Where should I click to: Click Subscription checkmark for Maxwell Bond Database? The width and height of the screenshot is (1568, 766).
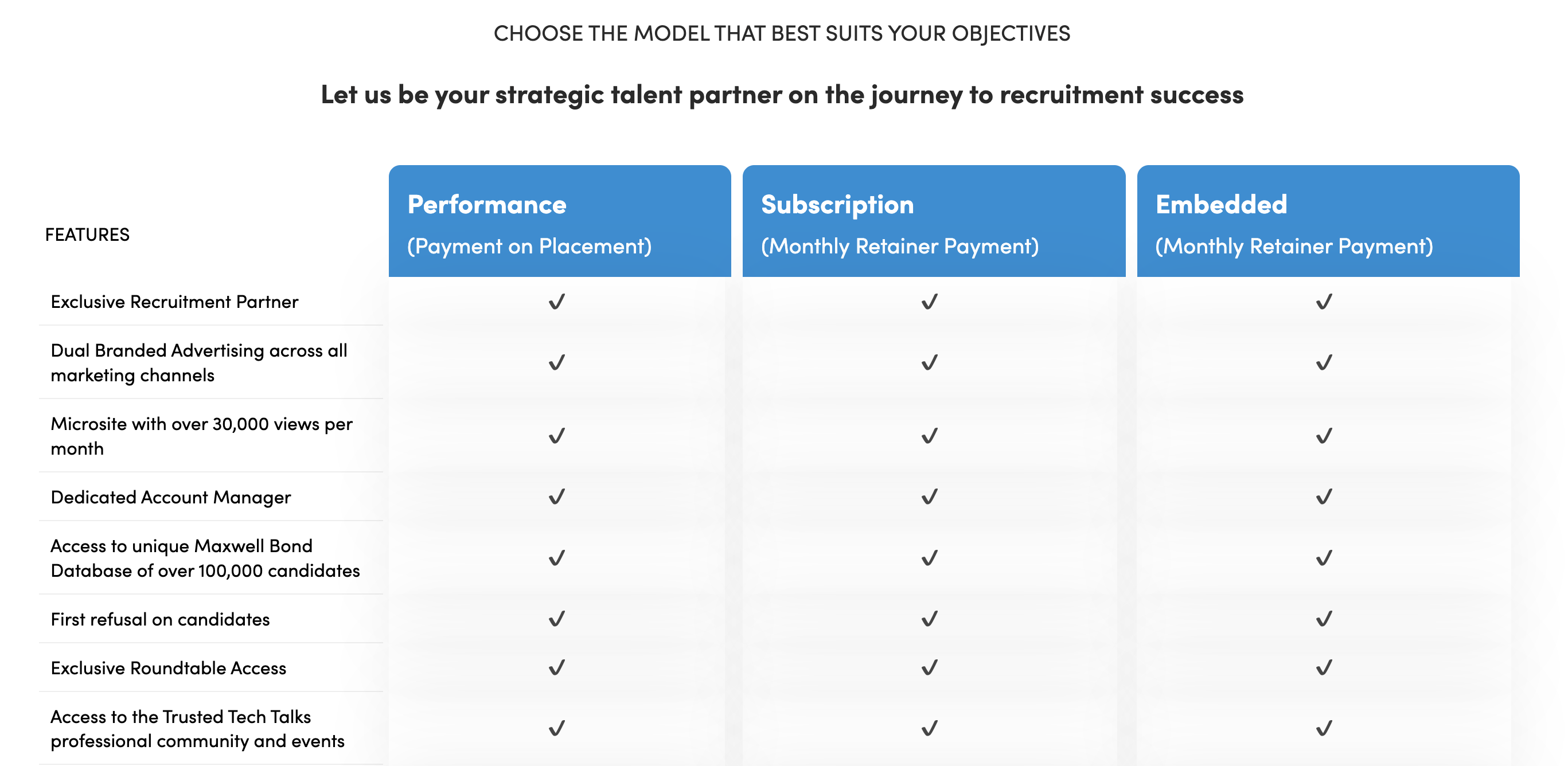tap(930, 558)
